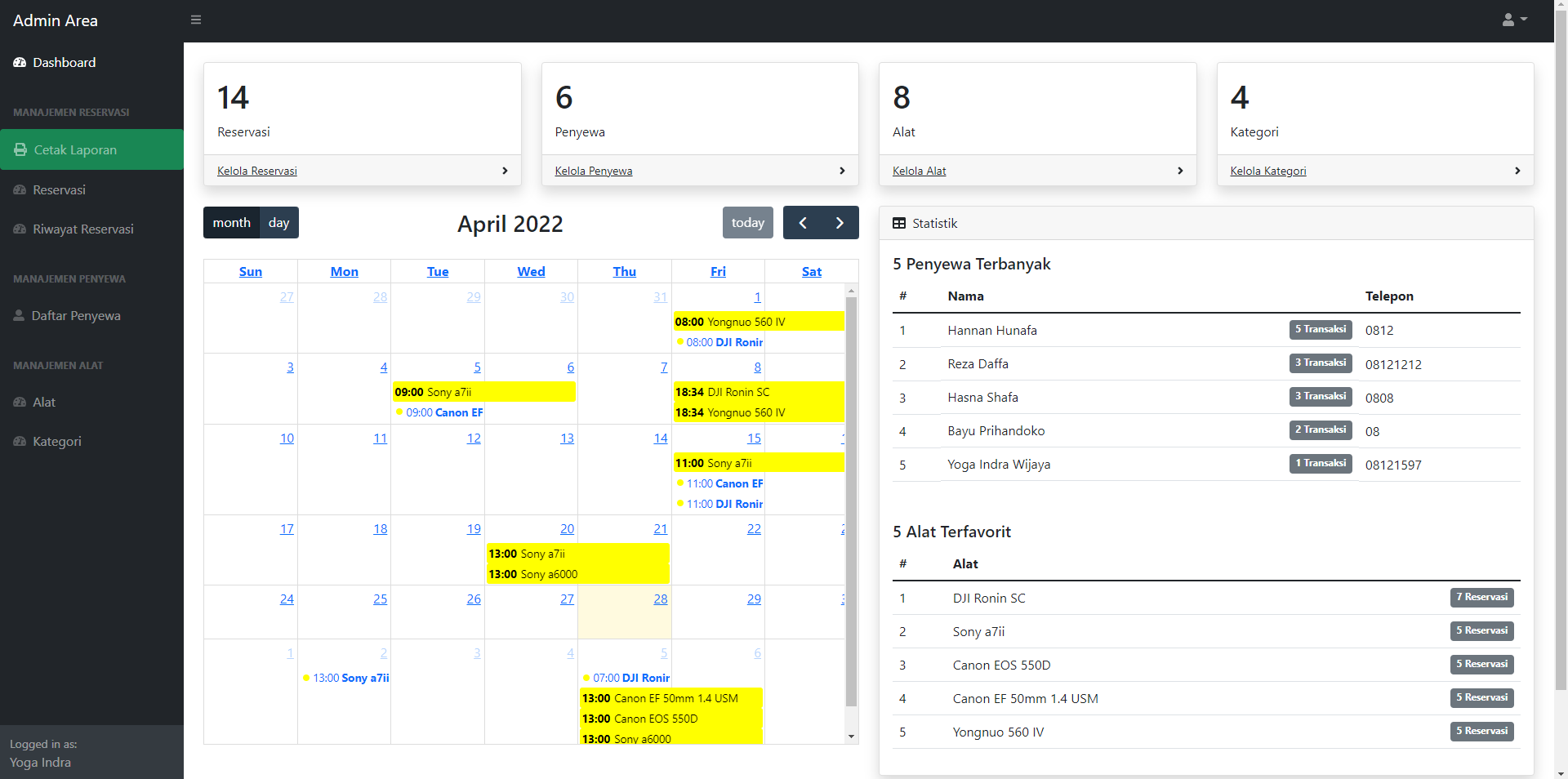Click the 3 Transaksi badge for Reza Daffa
The width and height of the screenshot is (1568, 779).
[1321, 363]
